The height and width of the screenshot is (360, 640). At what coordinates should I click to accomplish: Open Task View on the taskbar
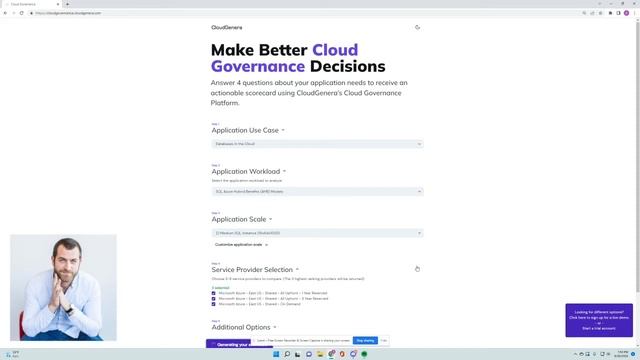298,354
